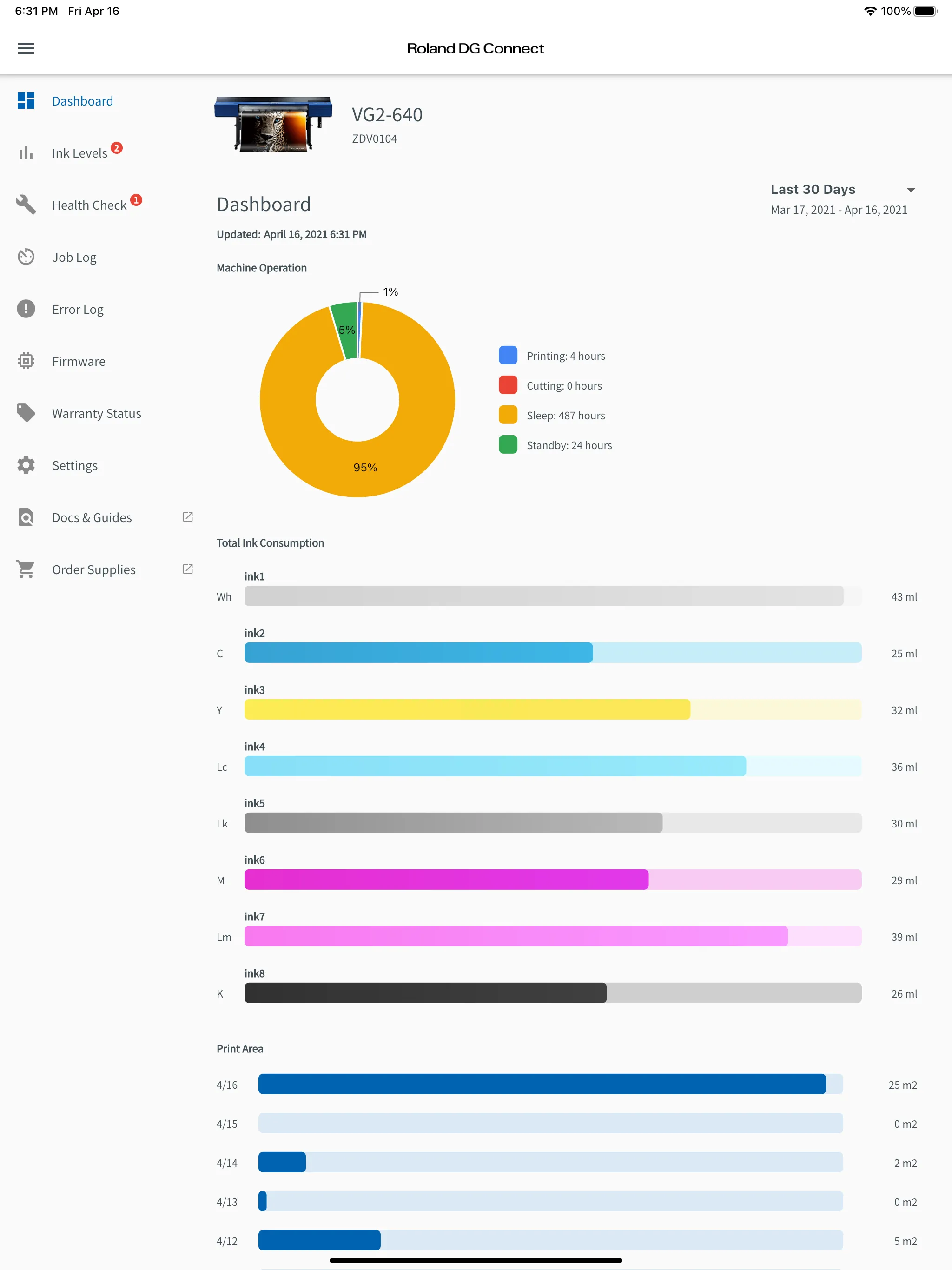Open Order Supplies link

93,569
